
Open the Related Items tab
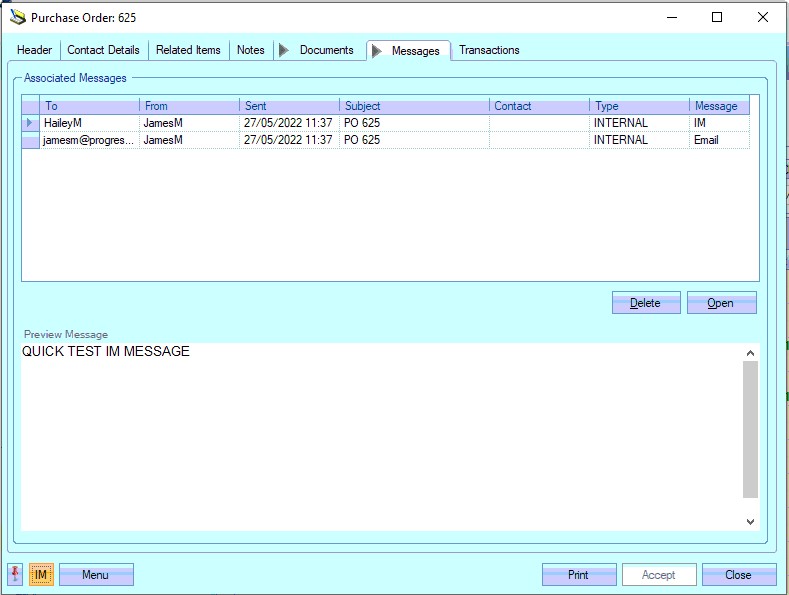pyautogui.click(x=188, y=50)
